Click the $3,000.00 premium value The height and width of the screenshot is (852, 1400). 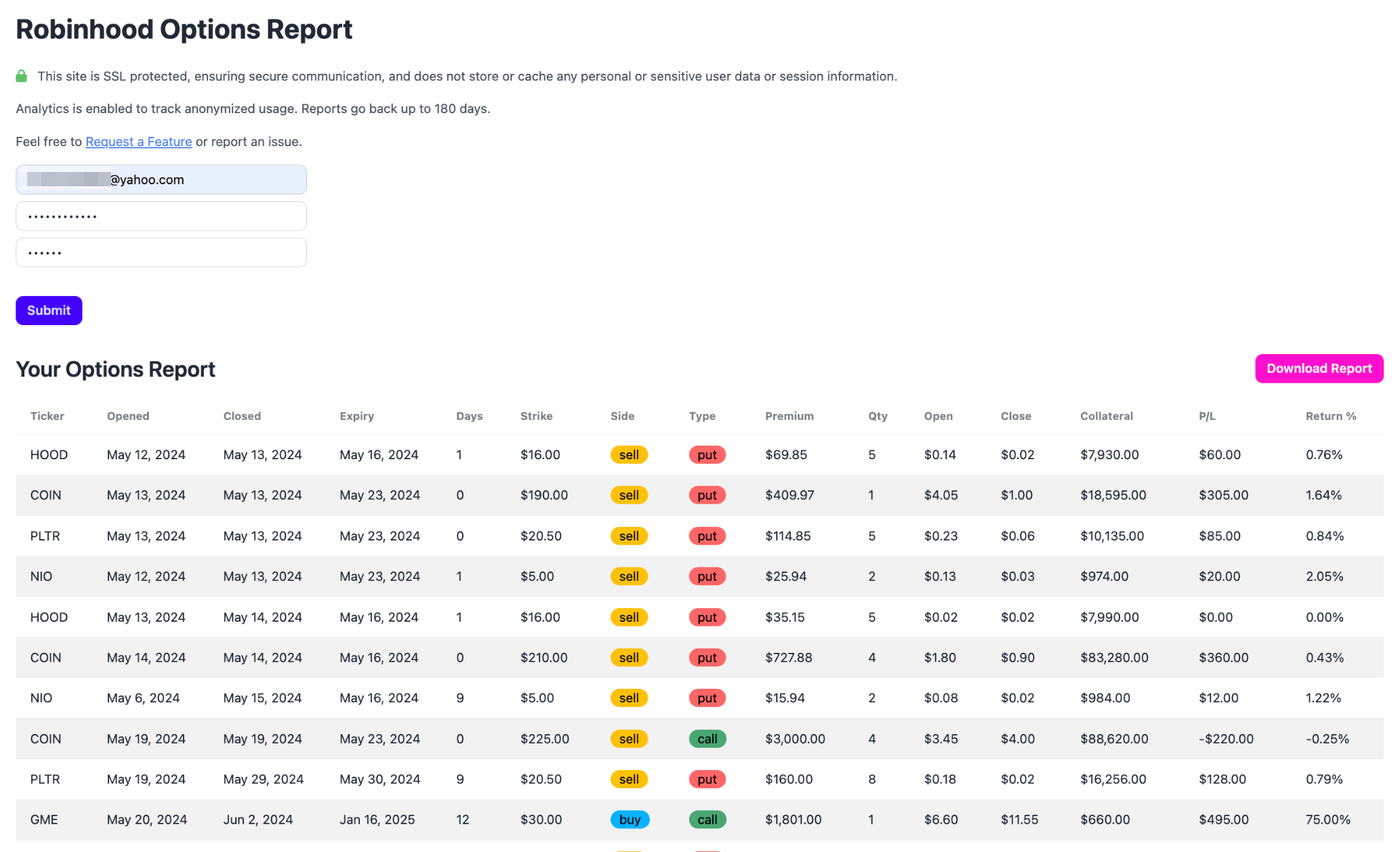[x=795, y=739]
